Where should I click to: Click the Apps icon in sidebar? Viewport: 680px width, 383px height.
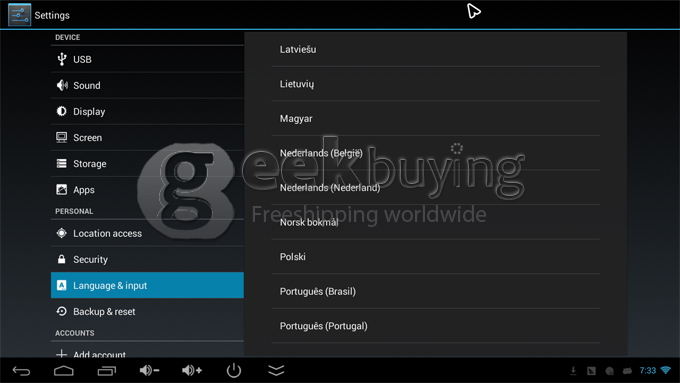(x=62, y=190)
